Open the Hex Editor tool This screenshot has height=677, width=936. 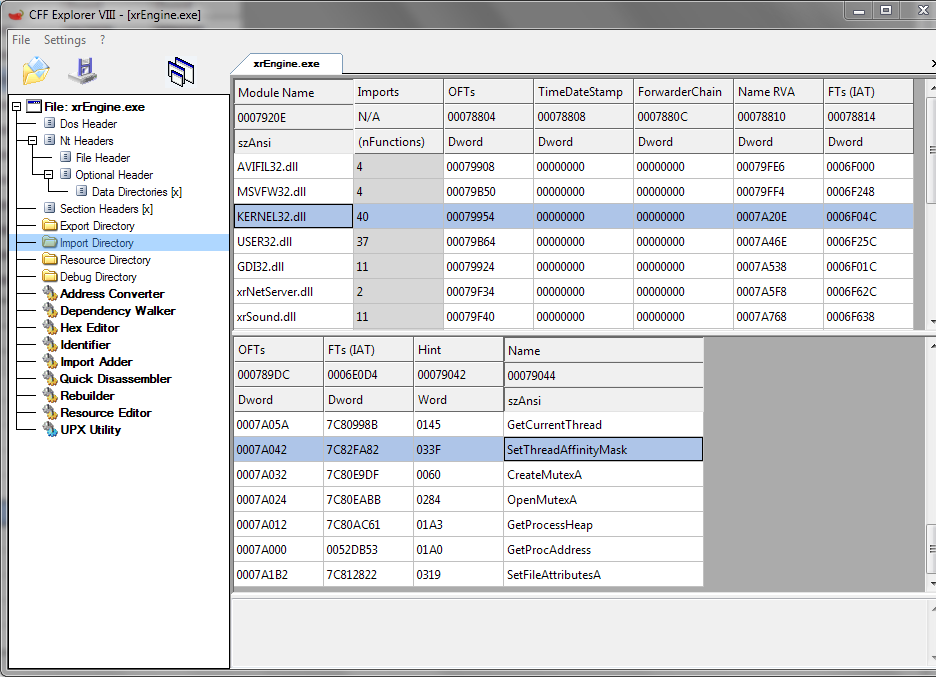pos(89,328)
